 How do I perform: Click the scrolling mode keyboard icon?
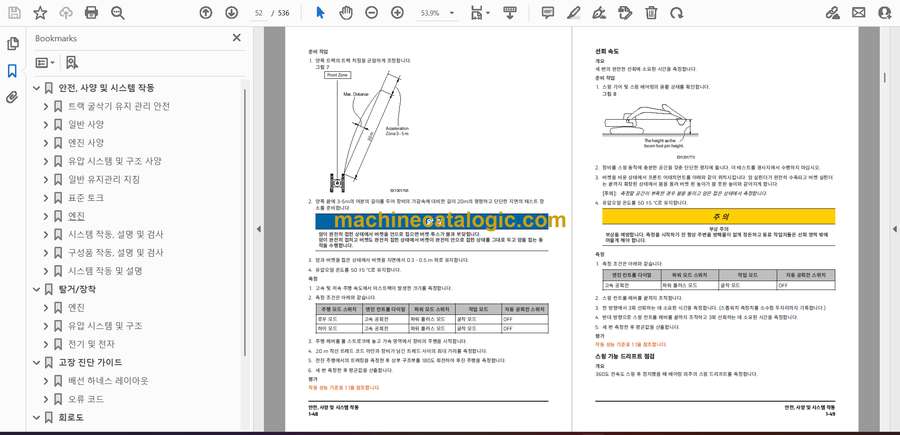coord(509,13)
